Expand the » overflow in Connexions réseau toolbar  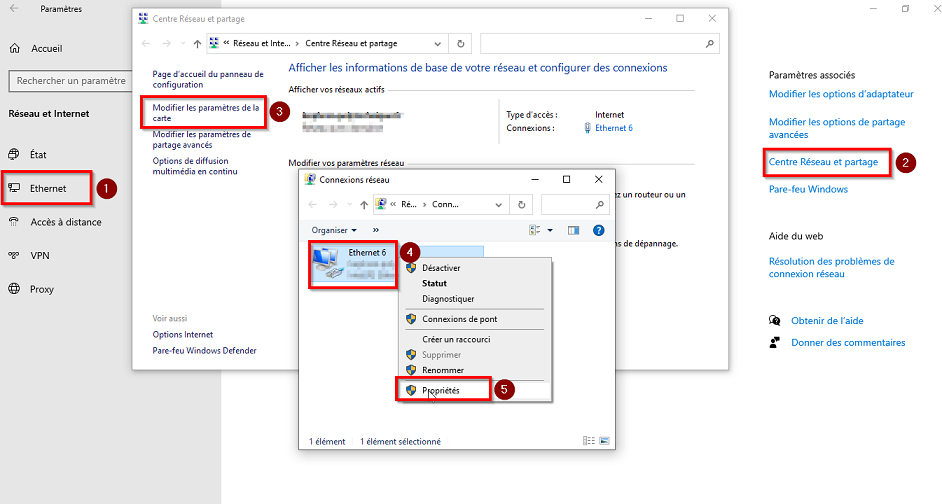click(375, 230)
